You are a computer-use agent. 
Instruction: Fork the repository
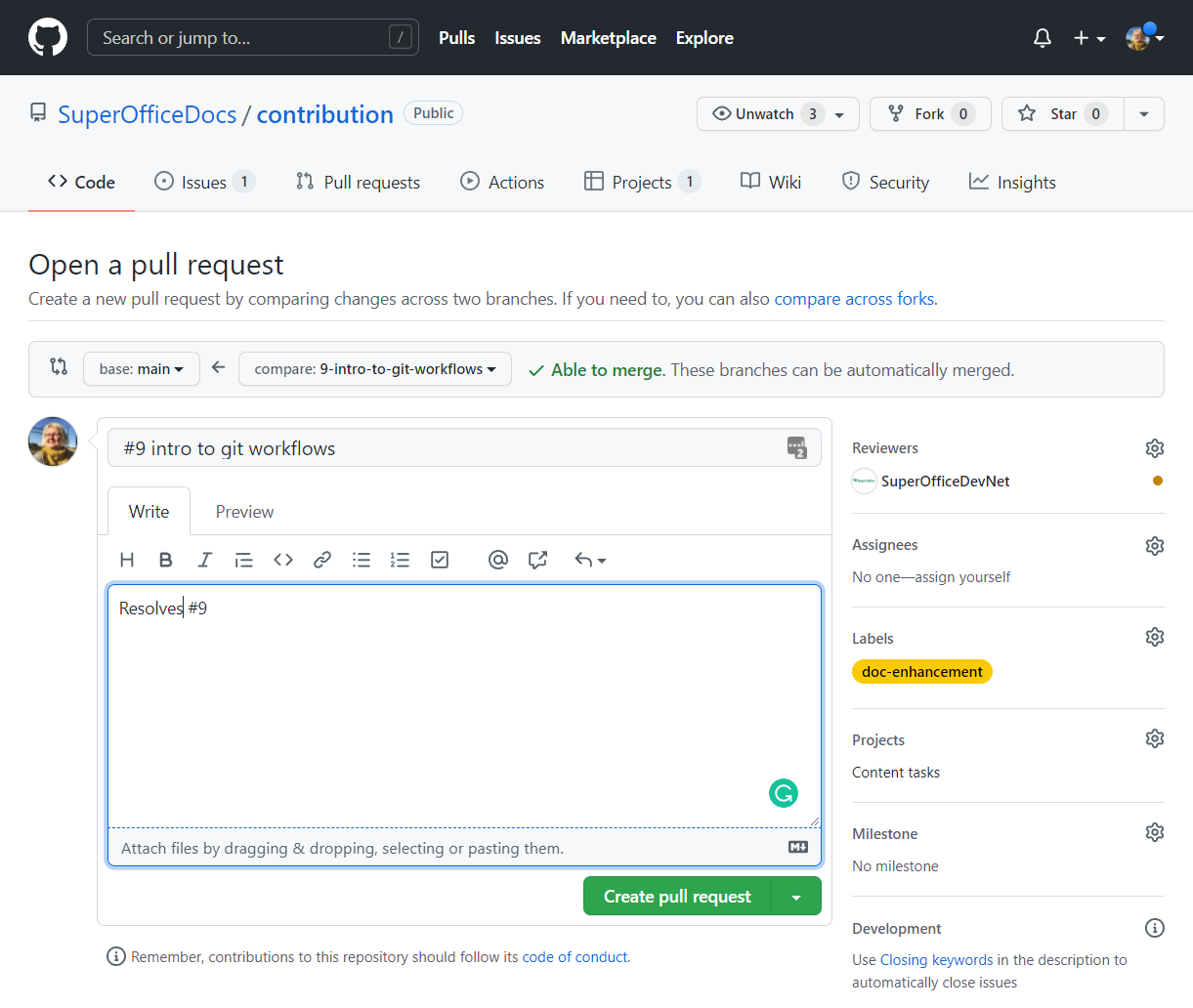pos(930,114)
